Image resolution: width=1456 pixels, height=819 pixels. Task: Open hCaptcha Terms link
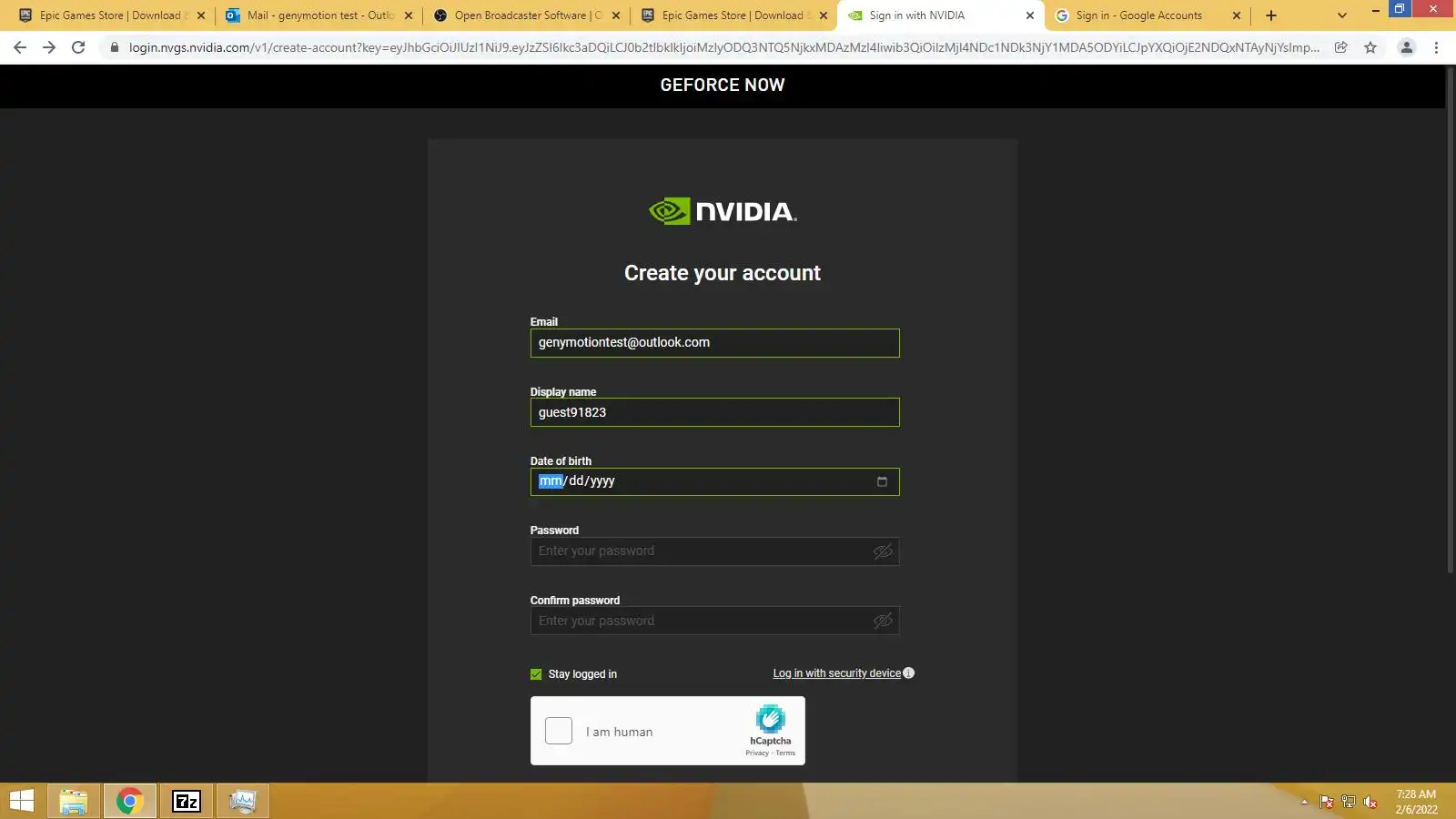pos(785,753)
